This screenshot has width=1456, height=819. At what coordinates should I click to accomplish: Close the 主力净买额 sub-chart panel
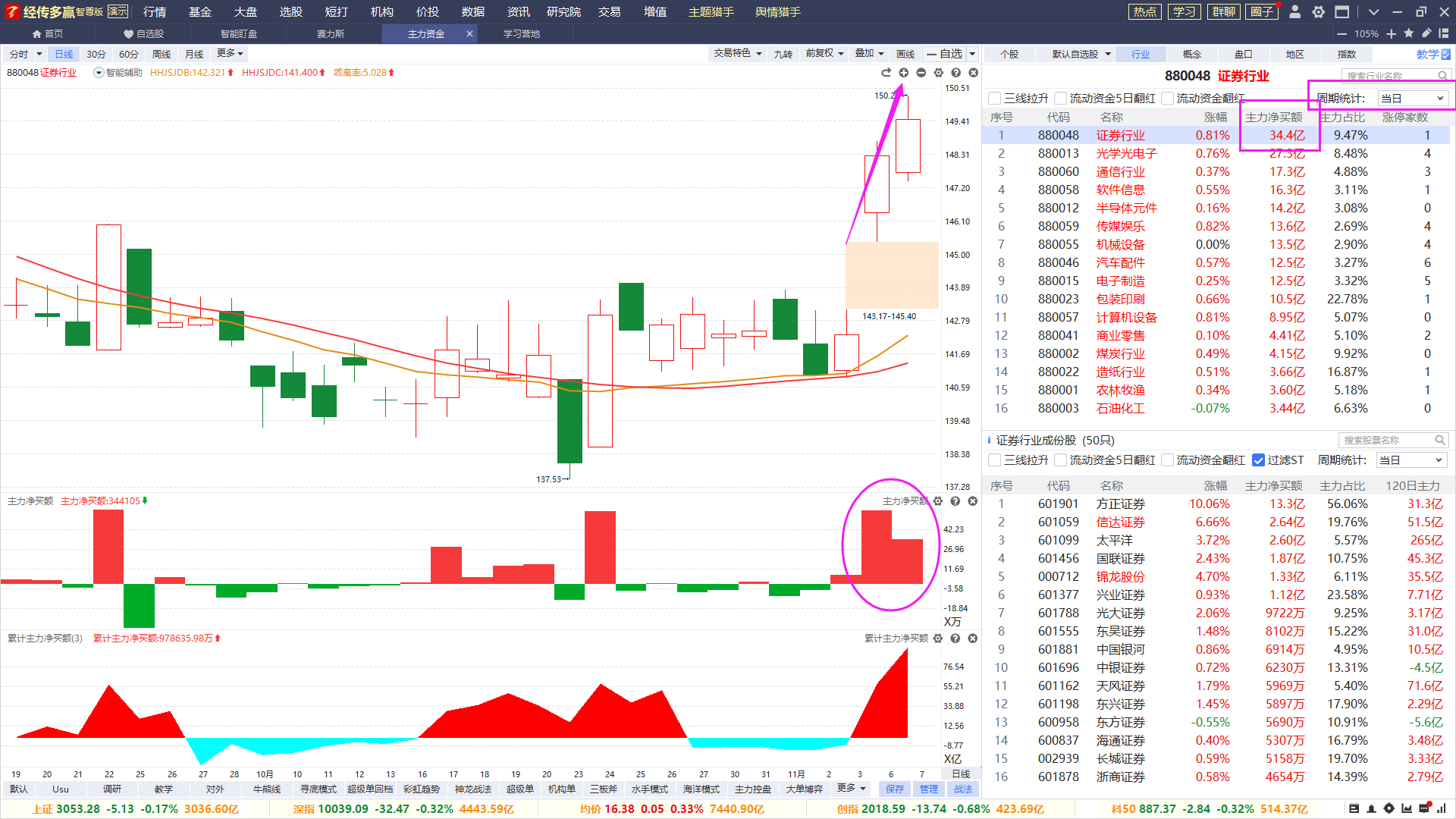[x=973, y=501]
